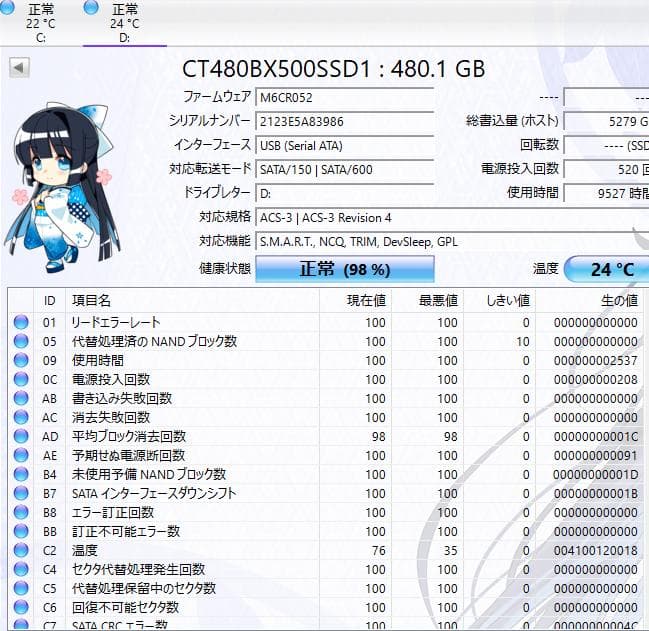The image size is (649, 631).
Task: Click the blue status icon for attribute BB
Action: click(21, 531)
